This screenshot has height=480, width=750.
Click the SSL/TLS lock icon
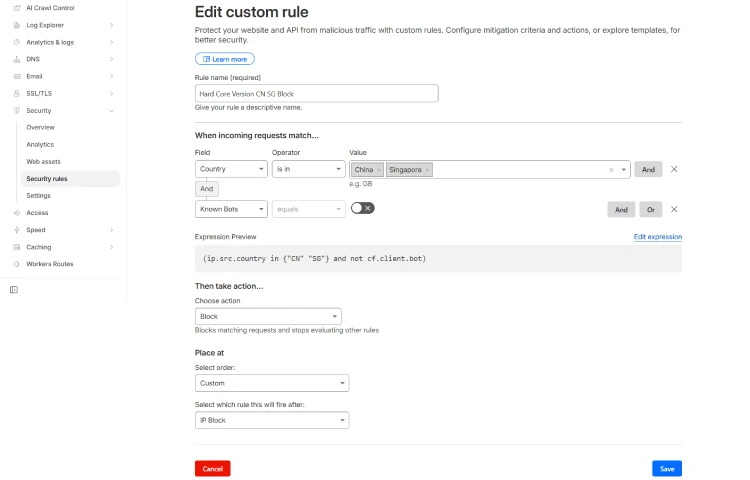(17, 94)
